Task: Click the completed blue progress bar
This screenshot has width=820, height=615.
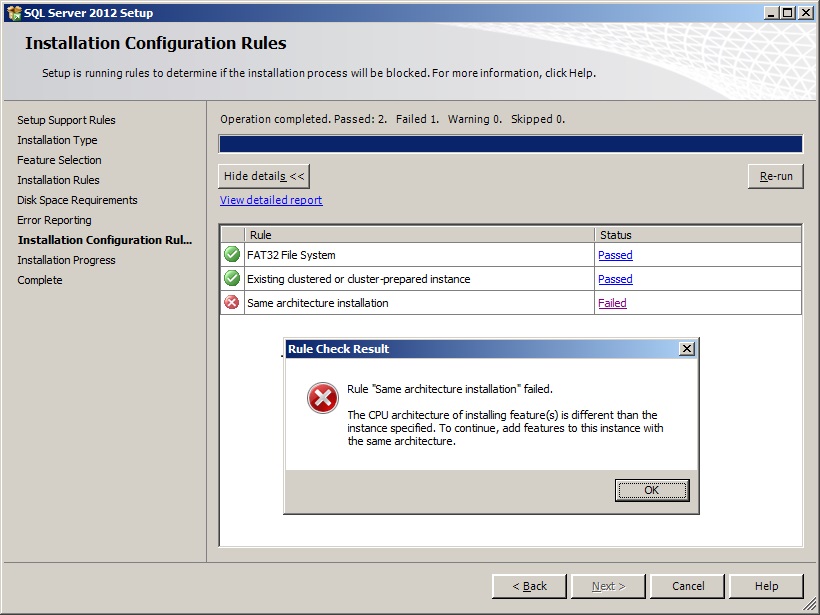Action: pos(510,144)
